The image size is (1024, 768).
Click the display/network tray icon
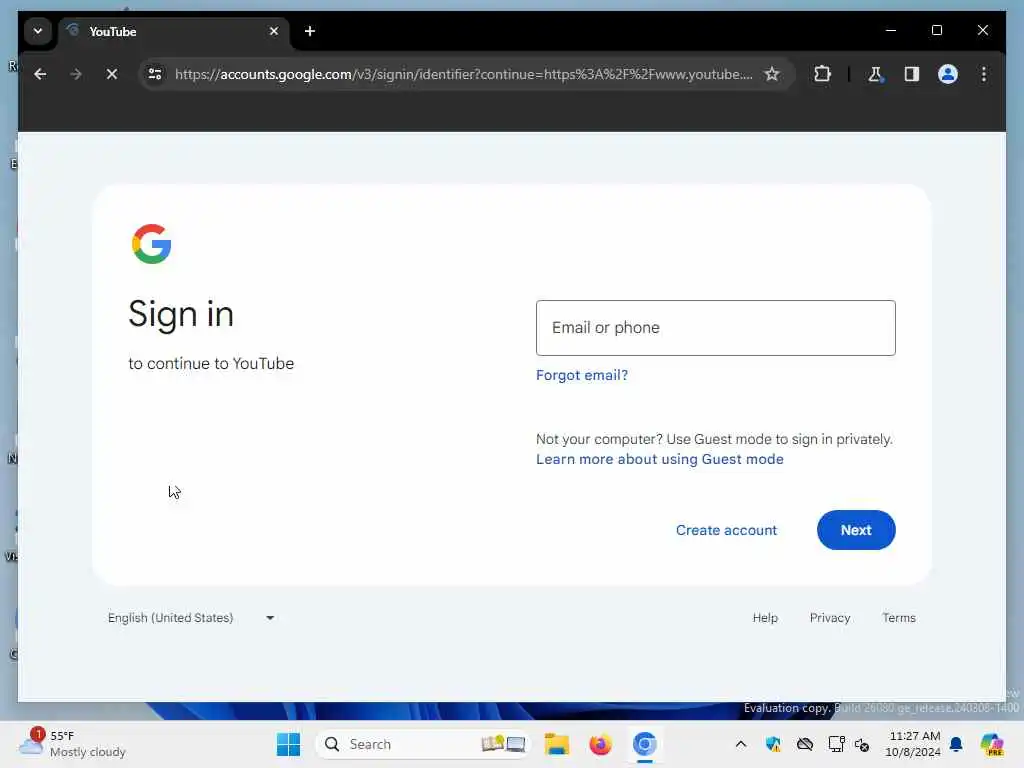(836, 744)
